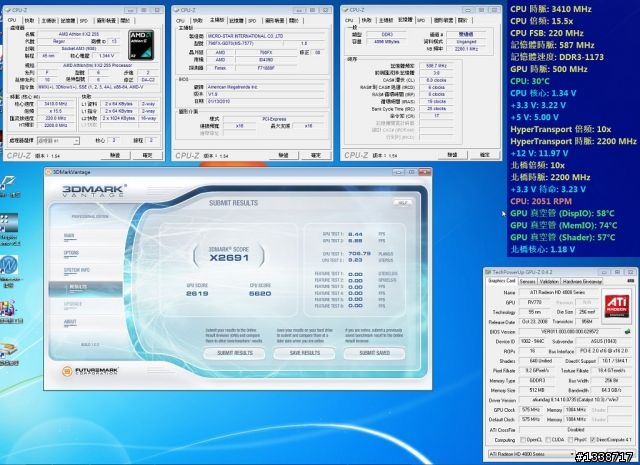Enable the OpenCL checkbox in GPU-Z

(523, 440)
